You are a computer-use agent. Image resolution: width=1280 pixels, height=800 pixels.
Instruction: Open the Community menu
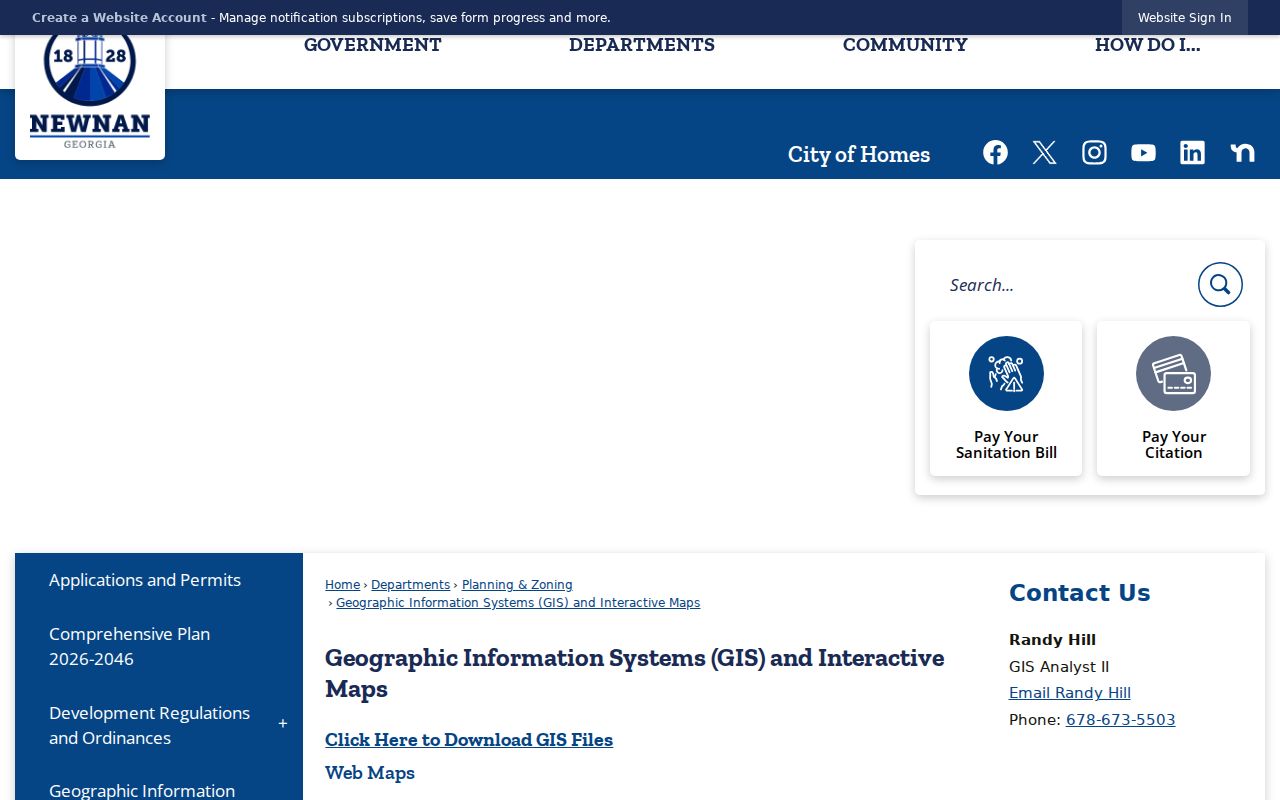pyautogui.click(x=905, y=45)
